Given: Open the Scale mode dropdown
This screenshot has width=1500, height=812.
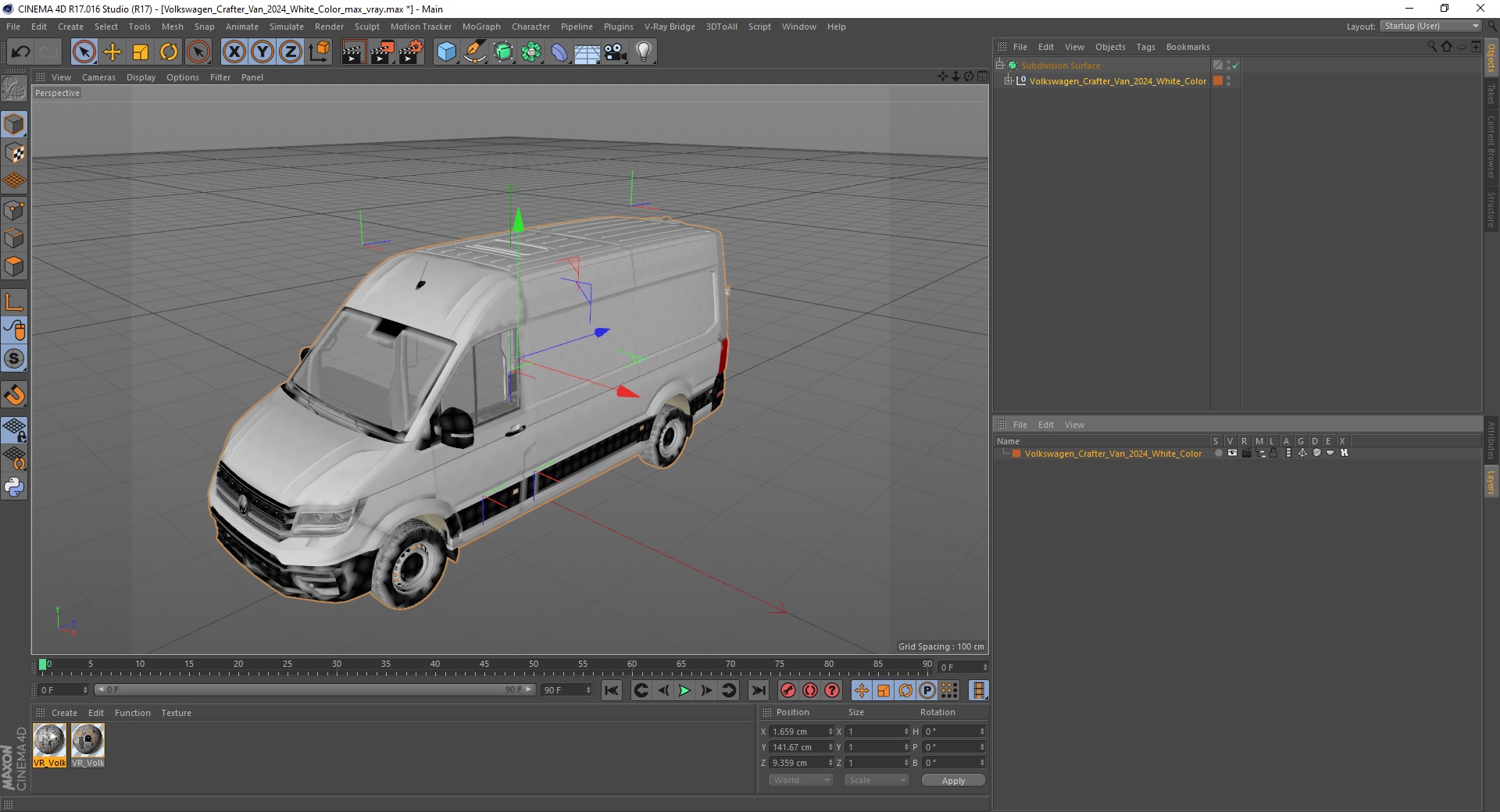Looking at the screenshot, I should [x=876, y=780].
